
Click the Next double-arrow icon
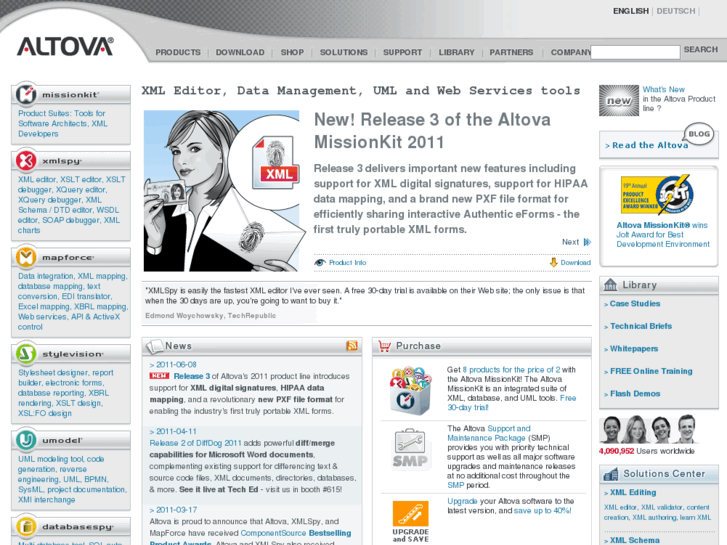(587, 242)
